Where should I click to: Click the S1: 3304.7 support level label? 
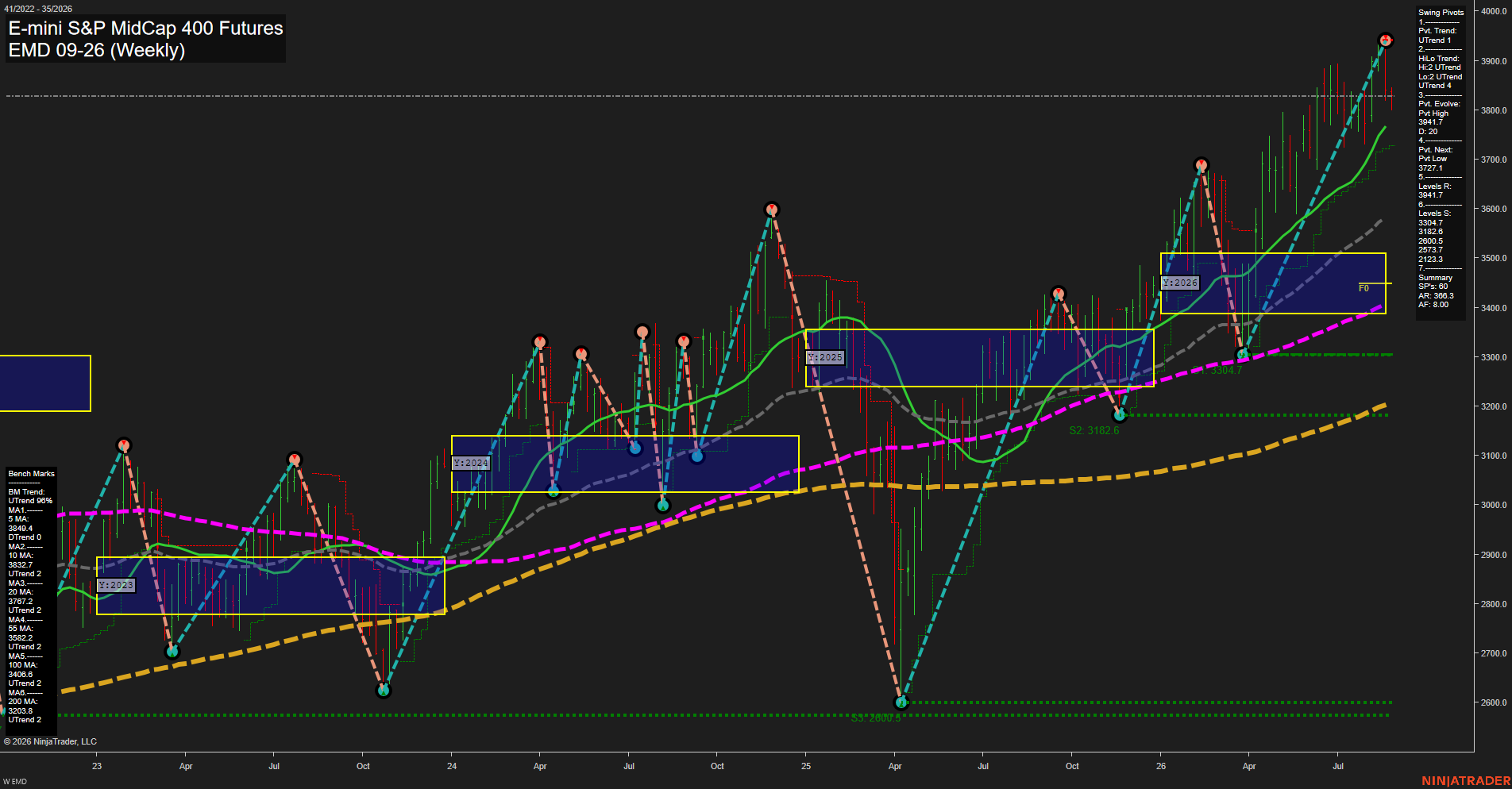pos(1218,370)
